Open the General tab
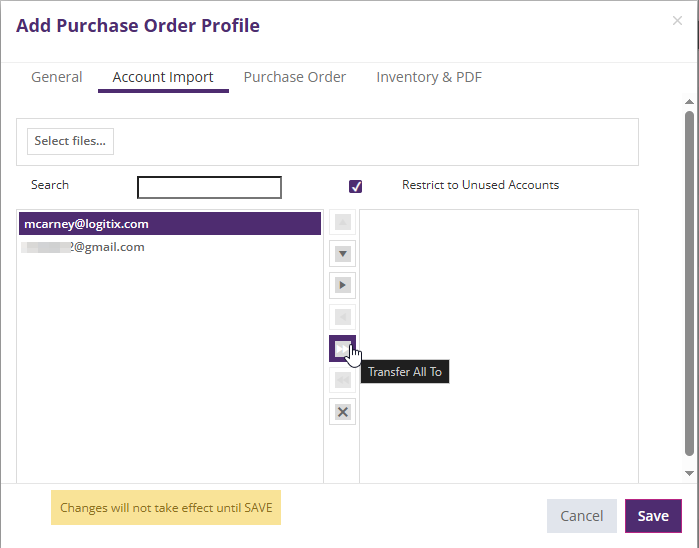699x548 pixels. pos(57,77)
